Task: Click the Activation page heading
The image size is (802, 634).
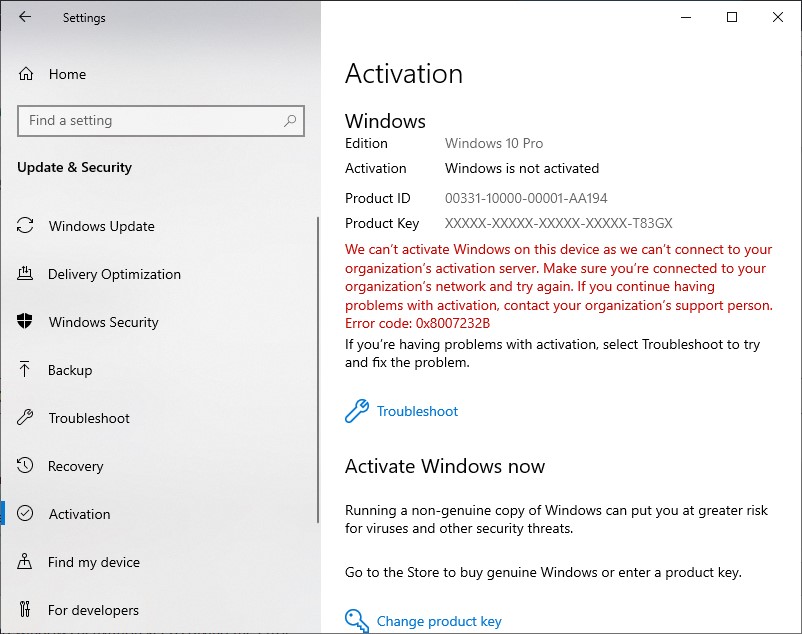Action: click(404, 74)
